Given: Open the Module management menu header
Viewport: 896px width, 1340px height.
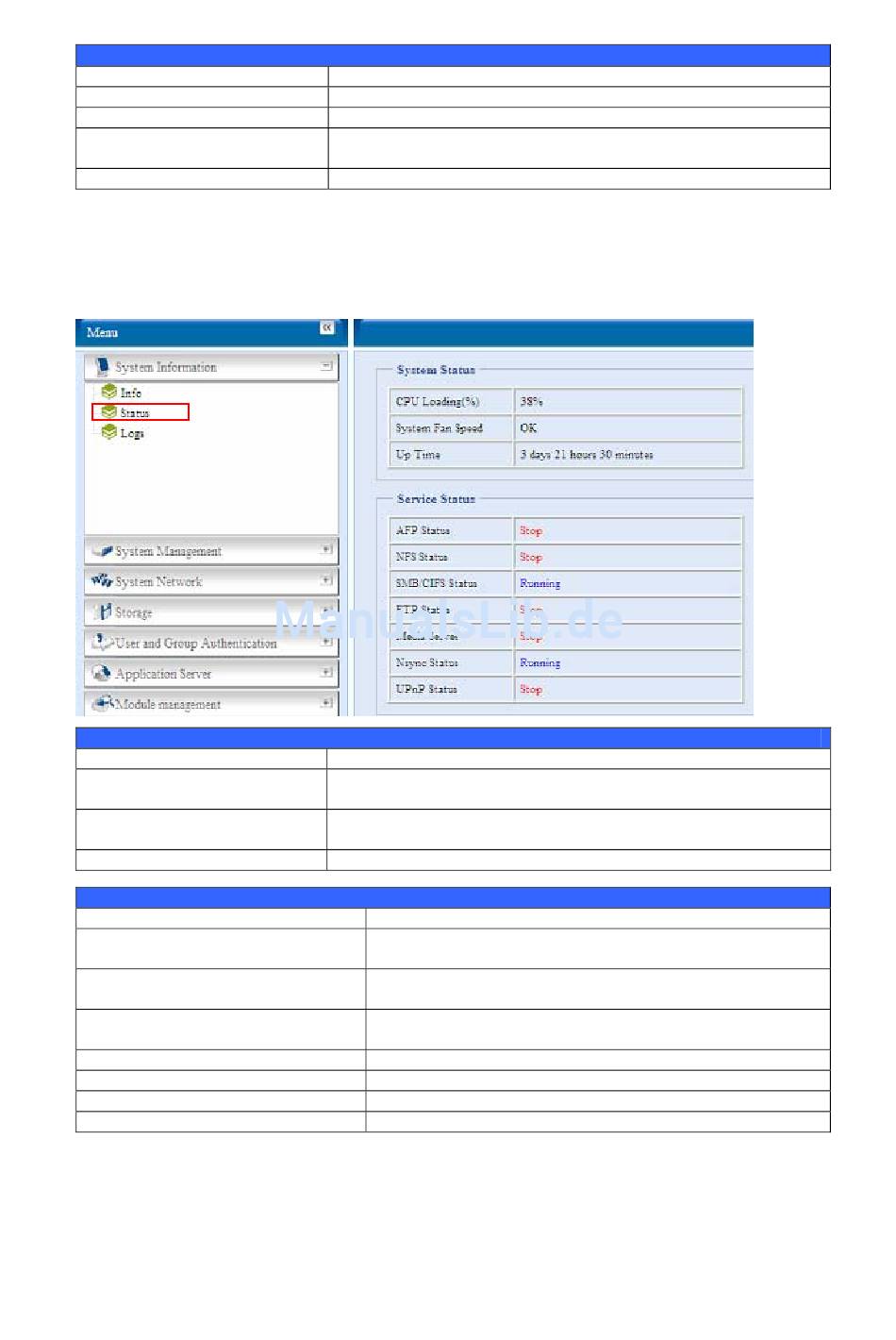Looking at the screenshot, I should click(211, 704).
